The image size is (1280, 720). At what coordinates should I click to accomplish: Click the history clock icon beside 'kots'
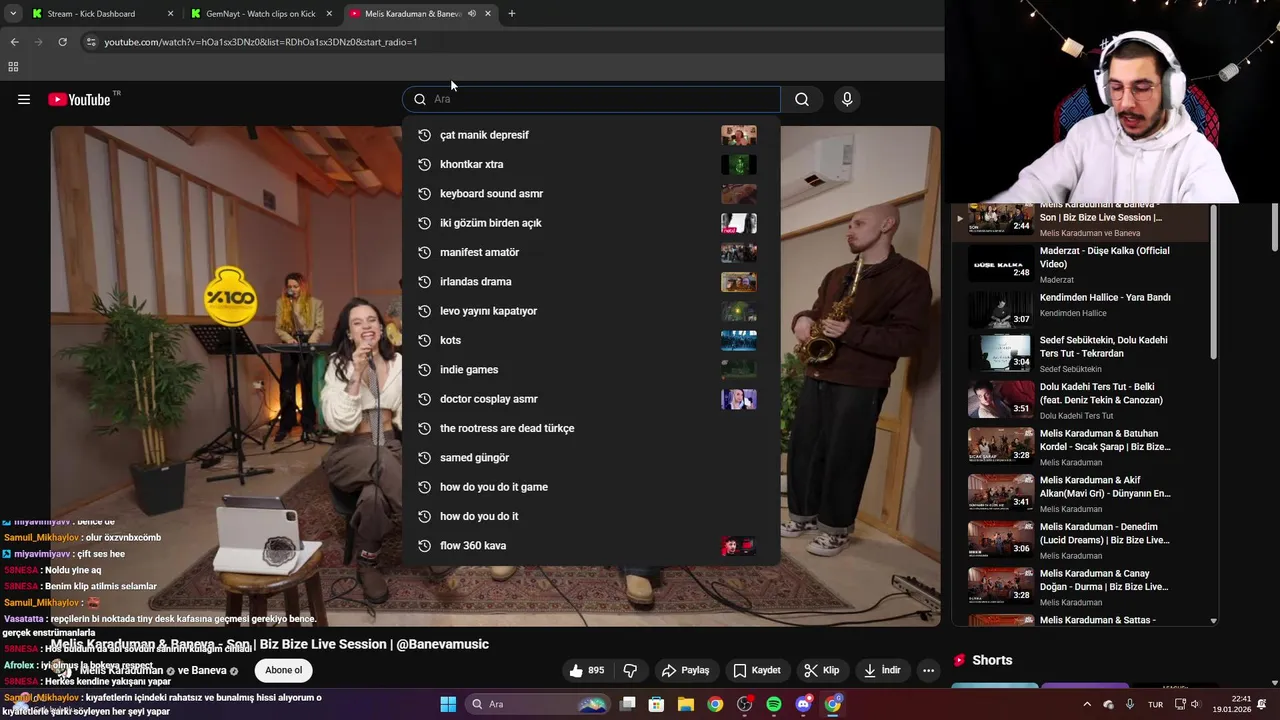click(x=424, y=340)
